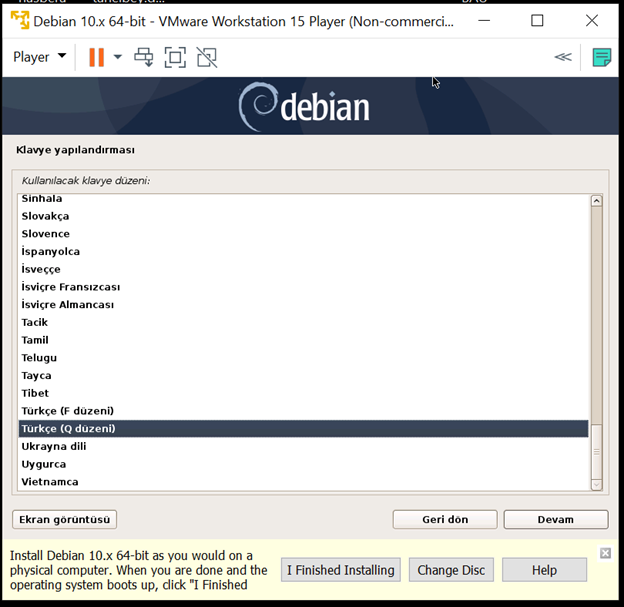This screenshot has height=607, width=624.
Task: Select Tacik keyboard layout
Action: (x=303, y=322)
